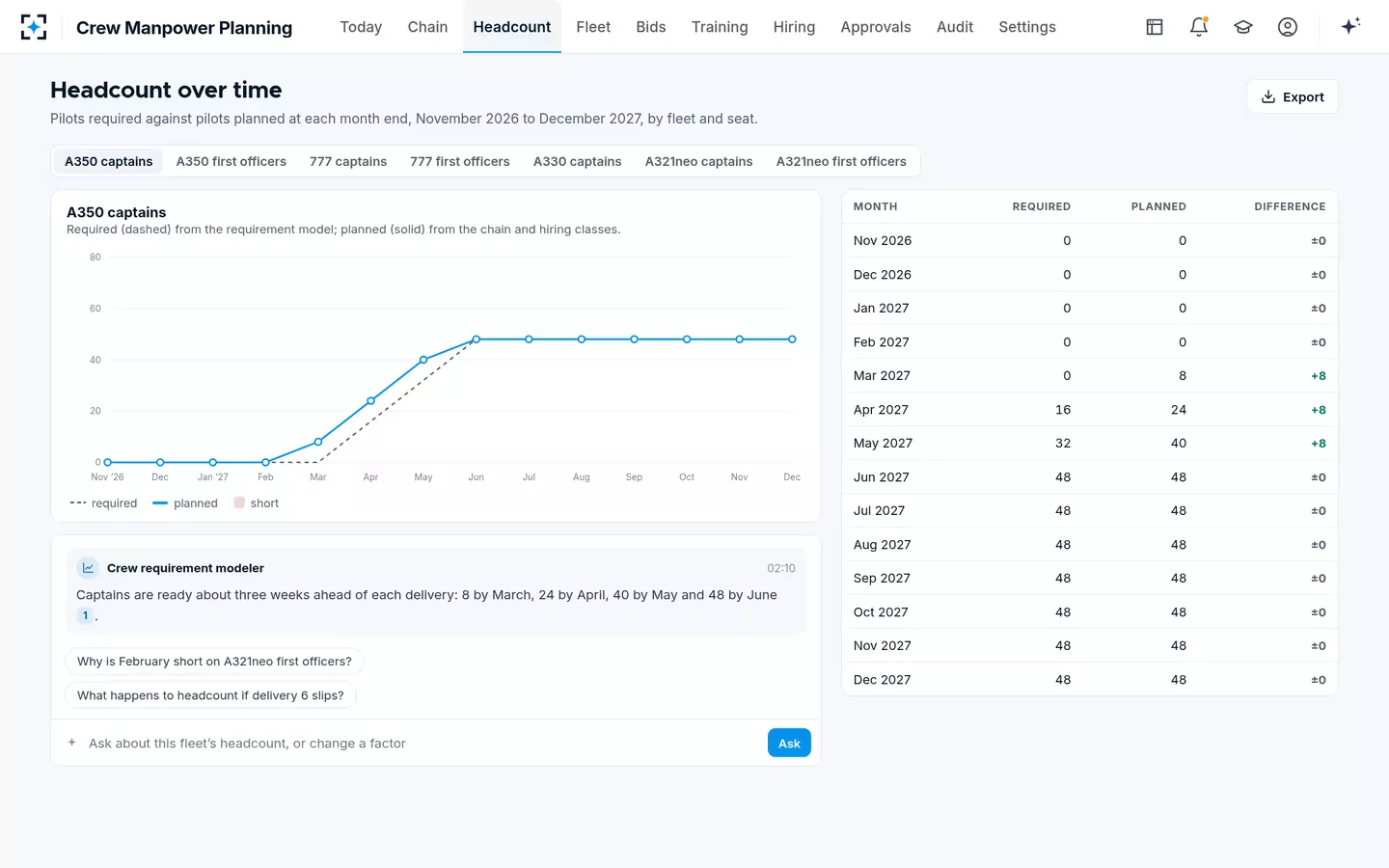Toggle the short legend swatch

point(239,502)
